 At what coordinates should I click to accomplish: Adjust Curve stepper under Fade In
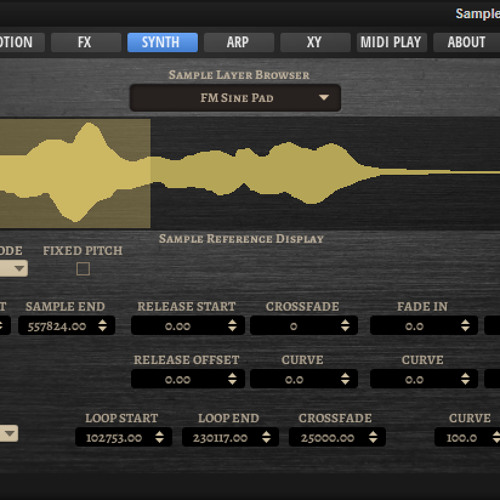[x=465, y=379]
